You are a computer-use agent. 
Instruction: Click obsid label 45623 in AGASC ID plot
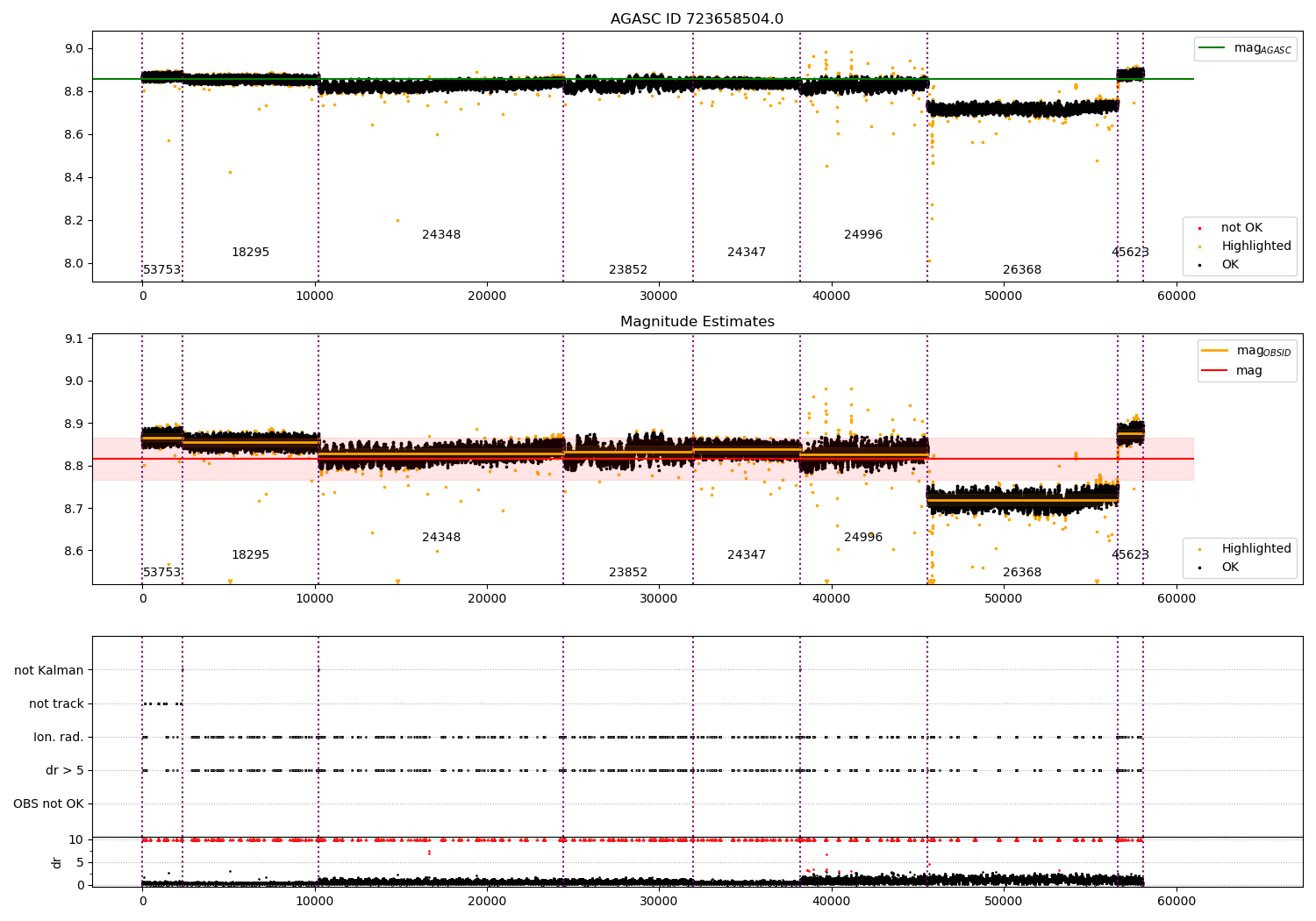1130,253
